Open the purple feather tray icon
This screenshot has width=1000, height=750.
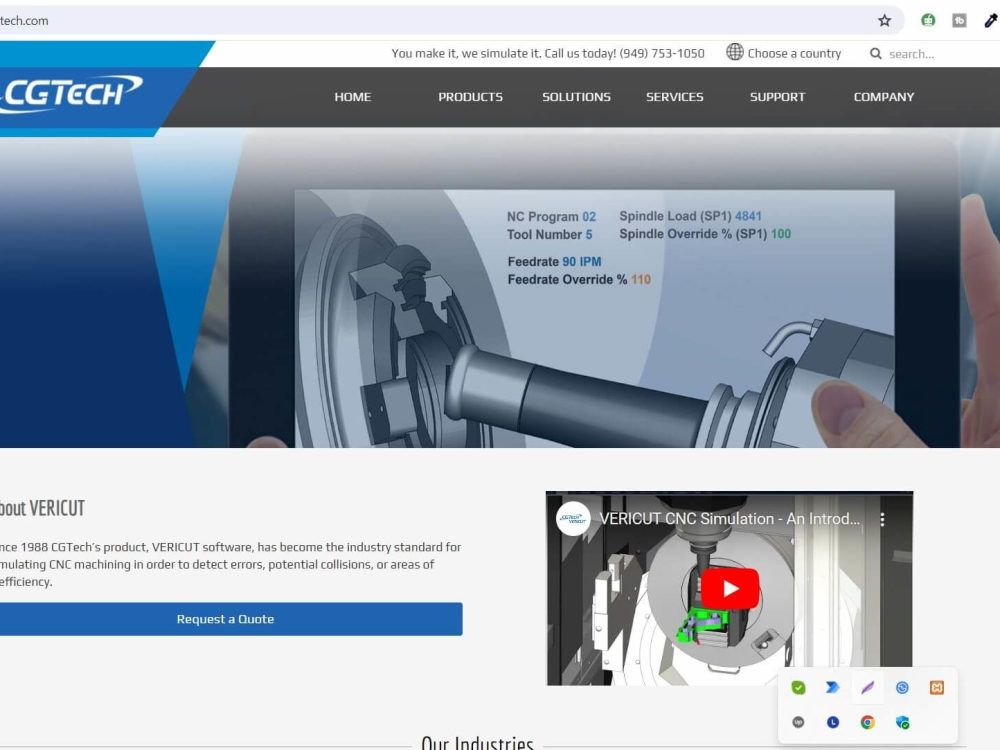pyautogui.click(x=867, y=688)
